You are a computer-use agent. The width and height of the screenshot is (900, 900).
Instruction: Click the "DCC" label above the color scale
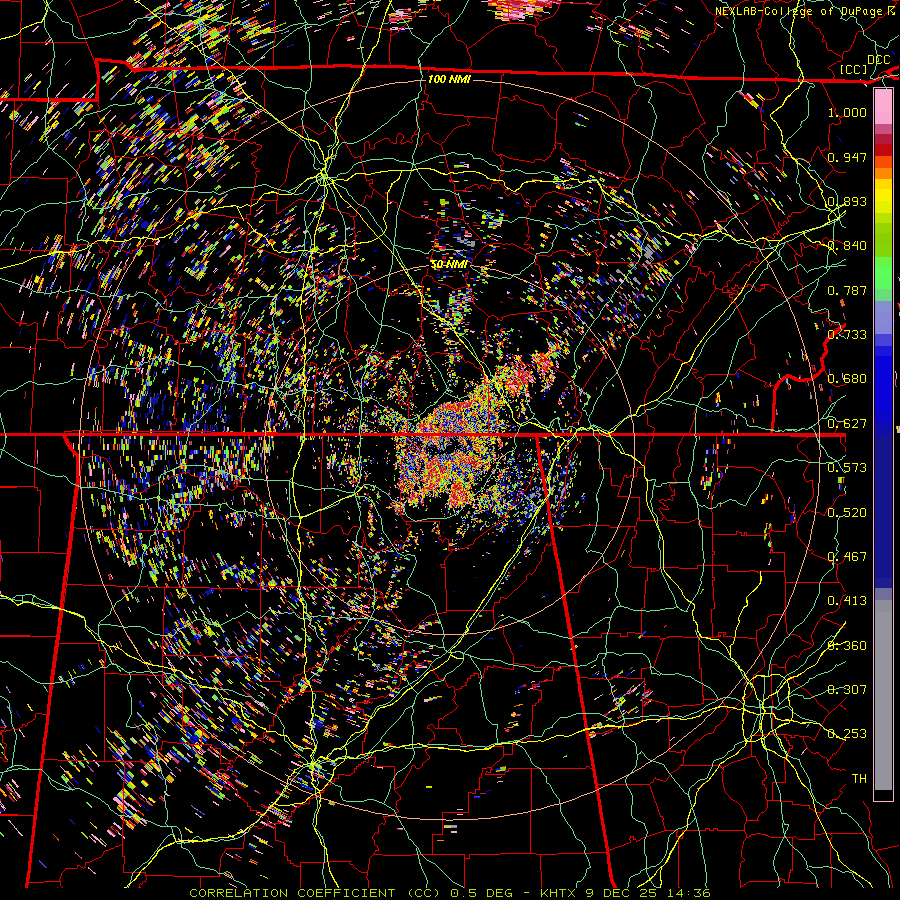coord(878,60)
